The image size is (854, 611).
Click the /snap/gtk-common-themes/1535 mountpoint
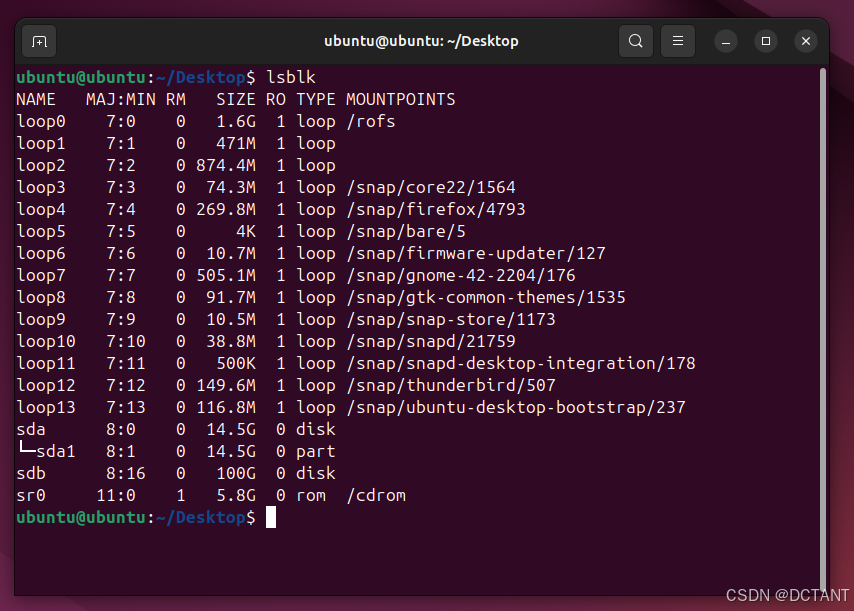click(x=486, y=297)
